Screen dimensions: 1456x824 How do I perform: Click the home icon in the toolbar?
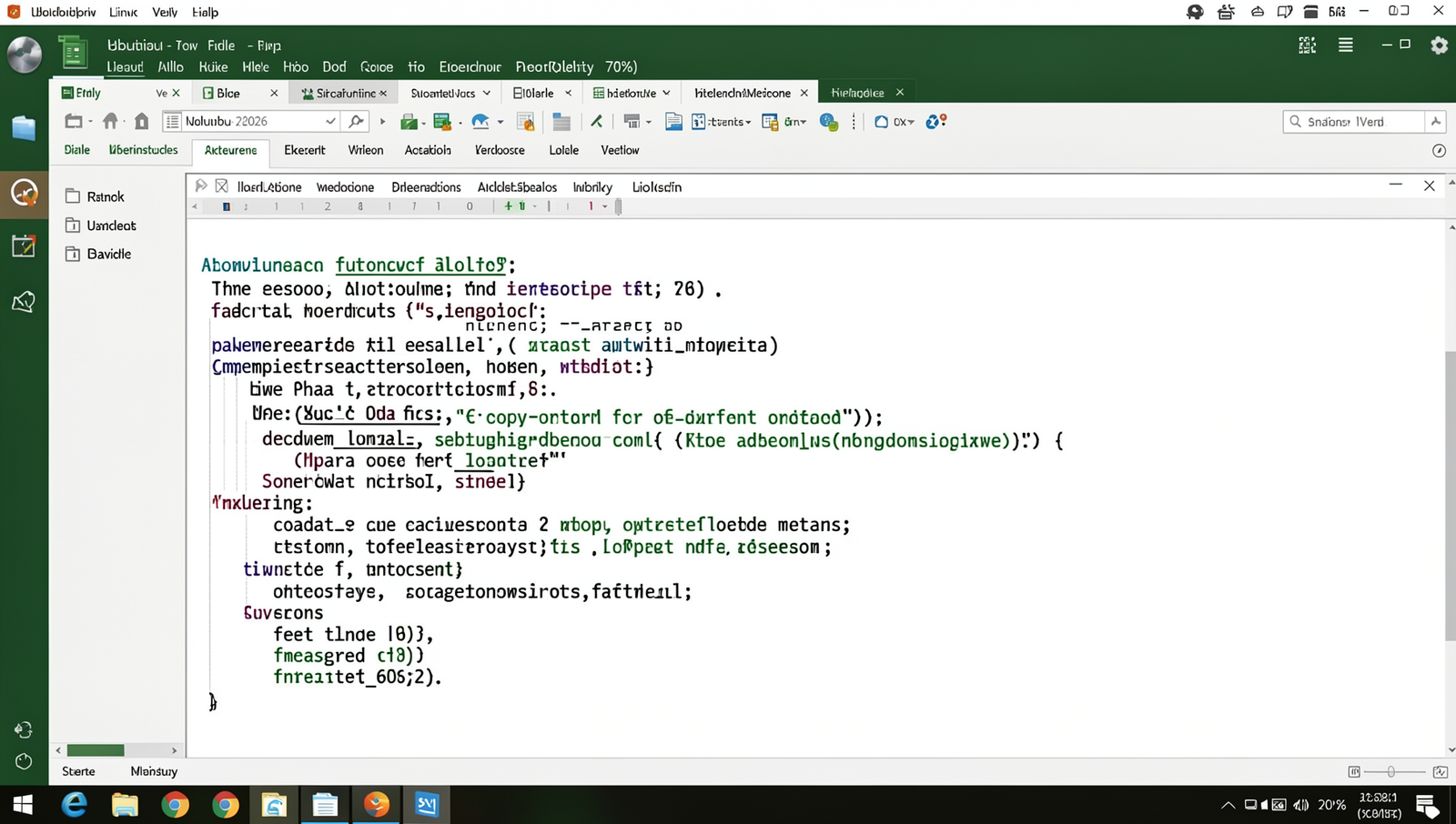tap(110, 121)
